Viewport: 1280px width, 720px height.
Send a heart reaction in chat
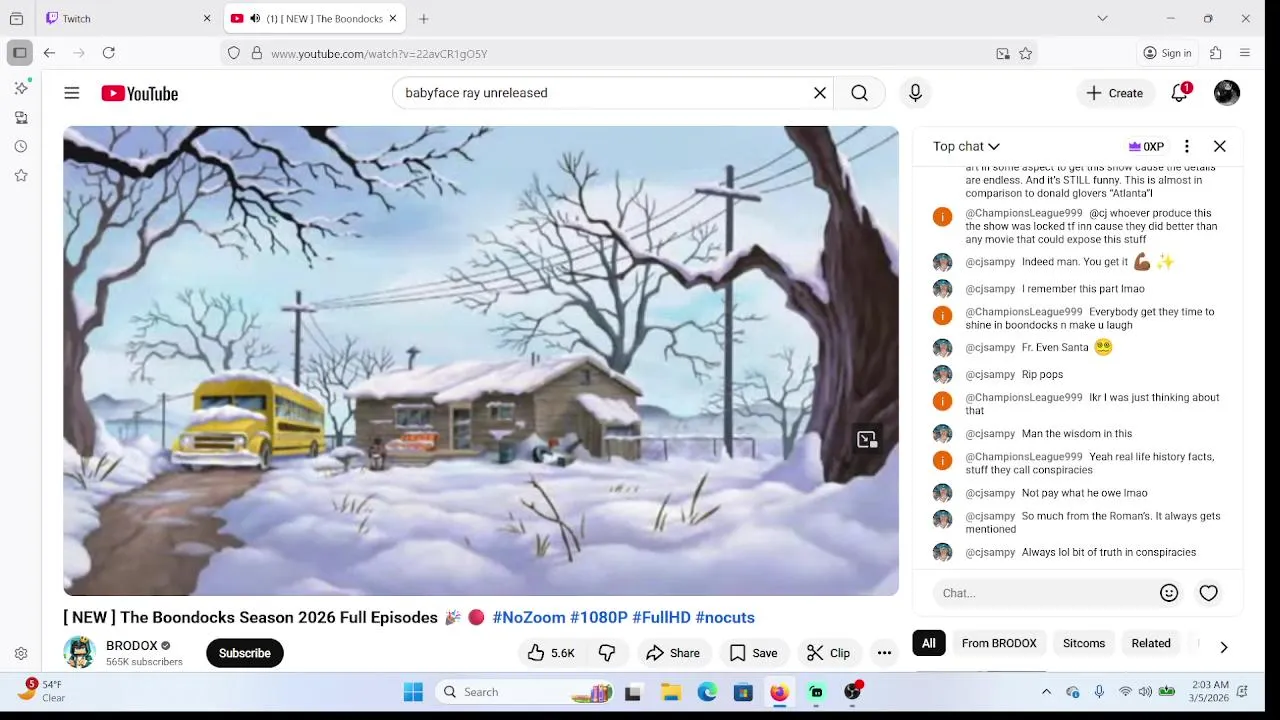[1209, 593]
